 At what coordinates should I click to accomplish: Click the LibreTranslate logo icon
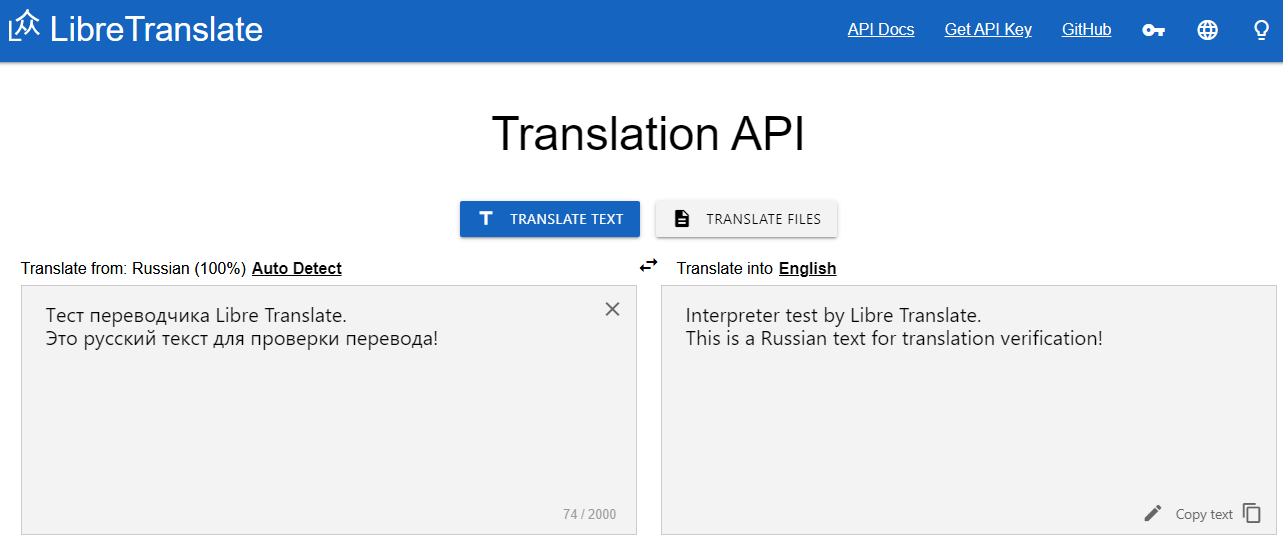coord(24,27)
